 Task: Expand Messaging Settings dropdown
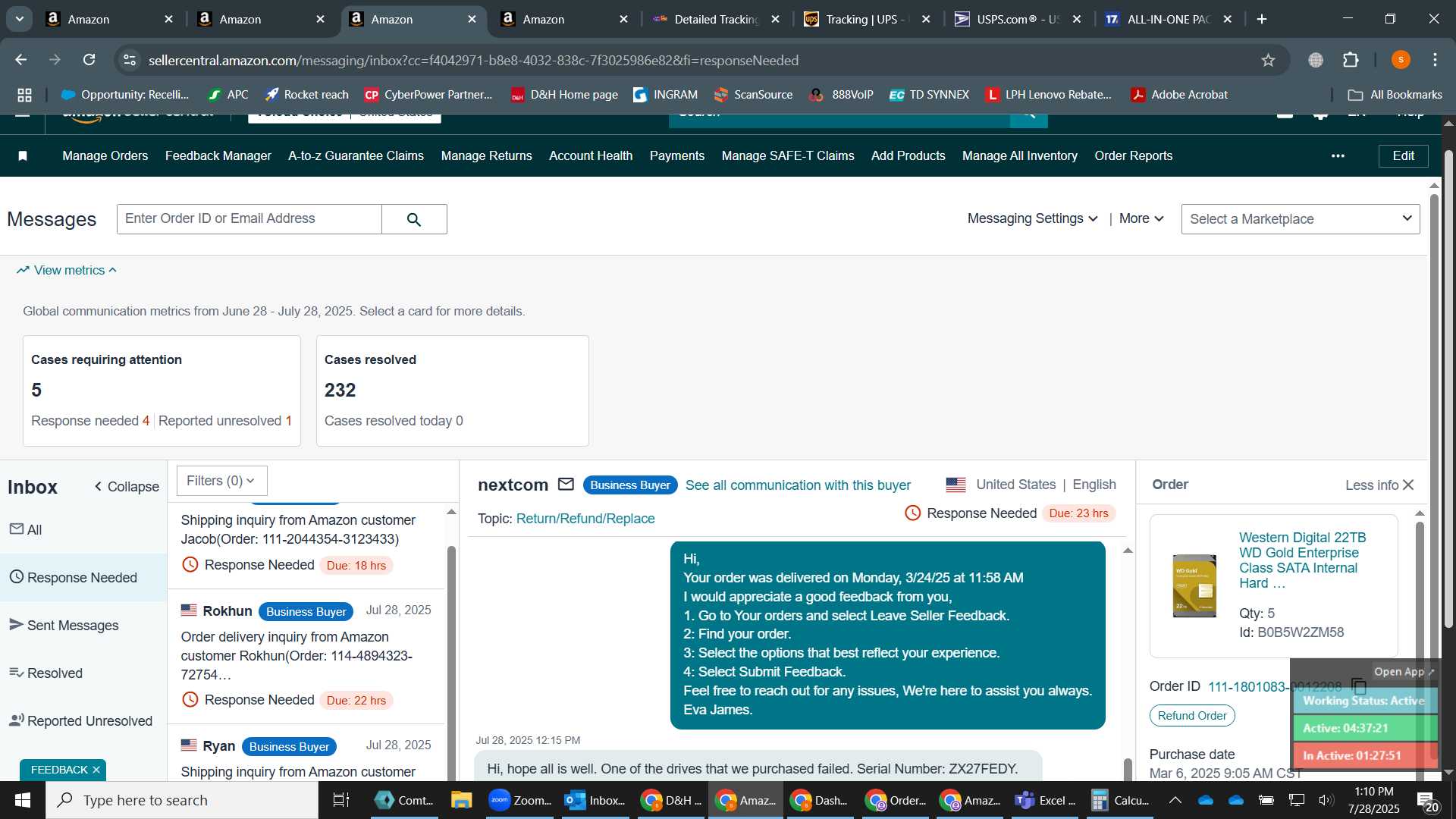[x=1032, y=218]
